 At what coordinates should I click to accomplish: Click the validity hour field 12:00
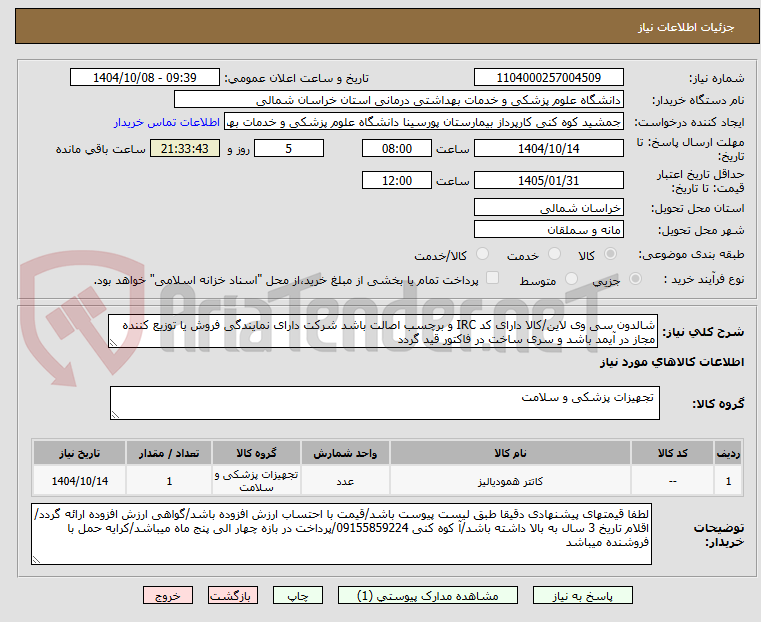coord(397,180)
